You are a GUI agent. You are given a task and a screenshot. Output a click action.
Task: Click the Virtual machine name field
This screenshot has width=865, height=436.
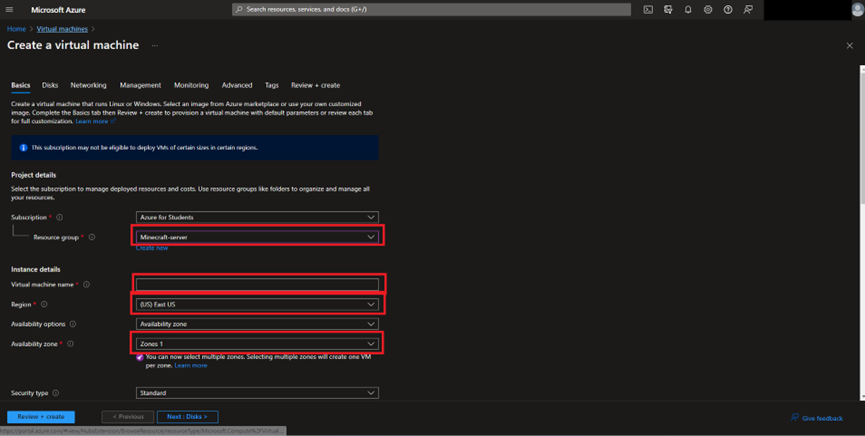(x=257, y=285)
